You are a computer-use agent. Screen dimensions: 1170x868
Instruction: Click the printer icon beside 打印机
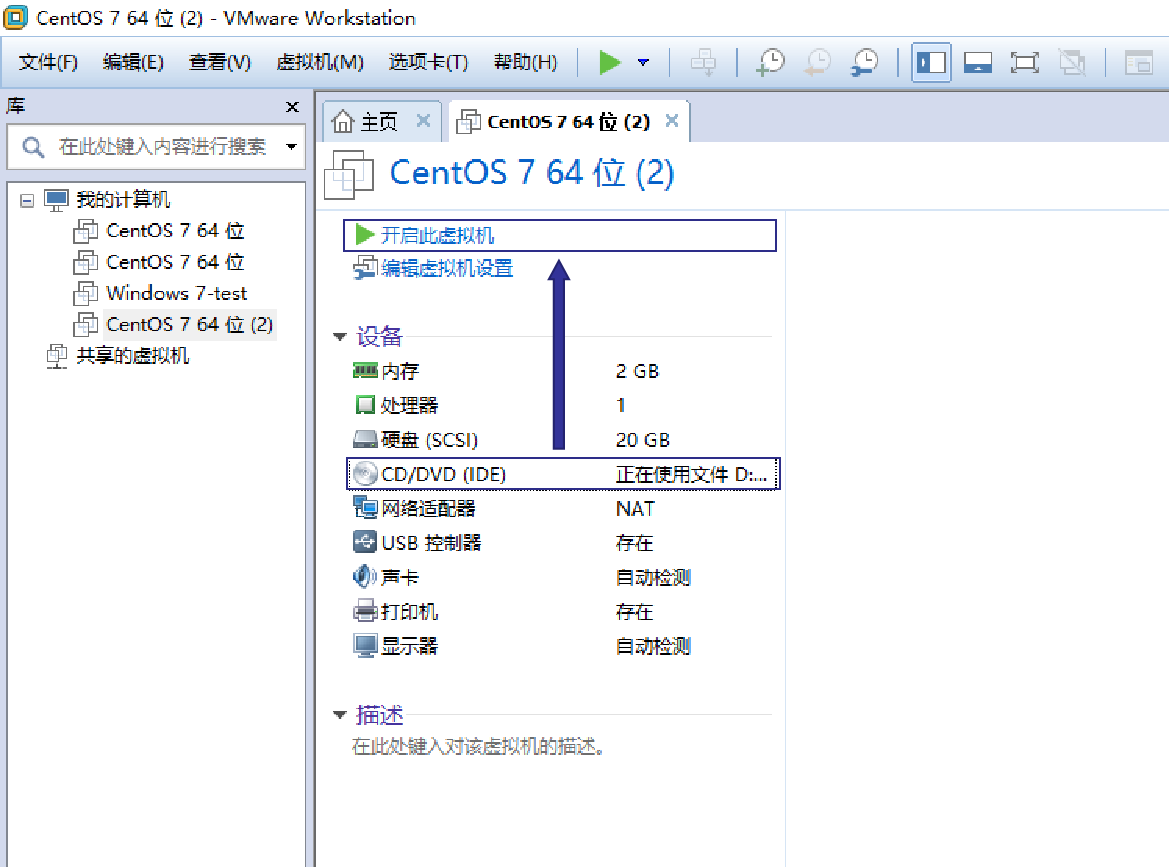click(x=365, y=611)
